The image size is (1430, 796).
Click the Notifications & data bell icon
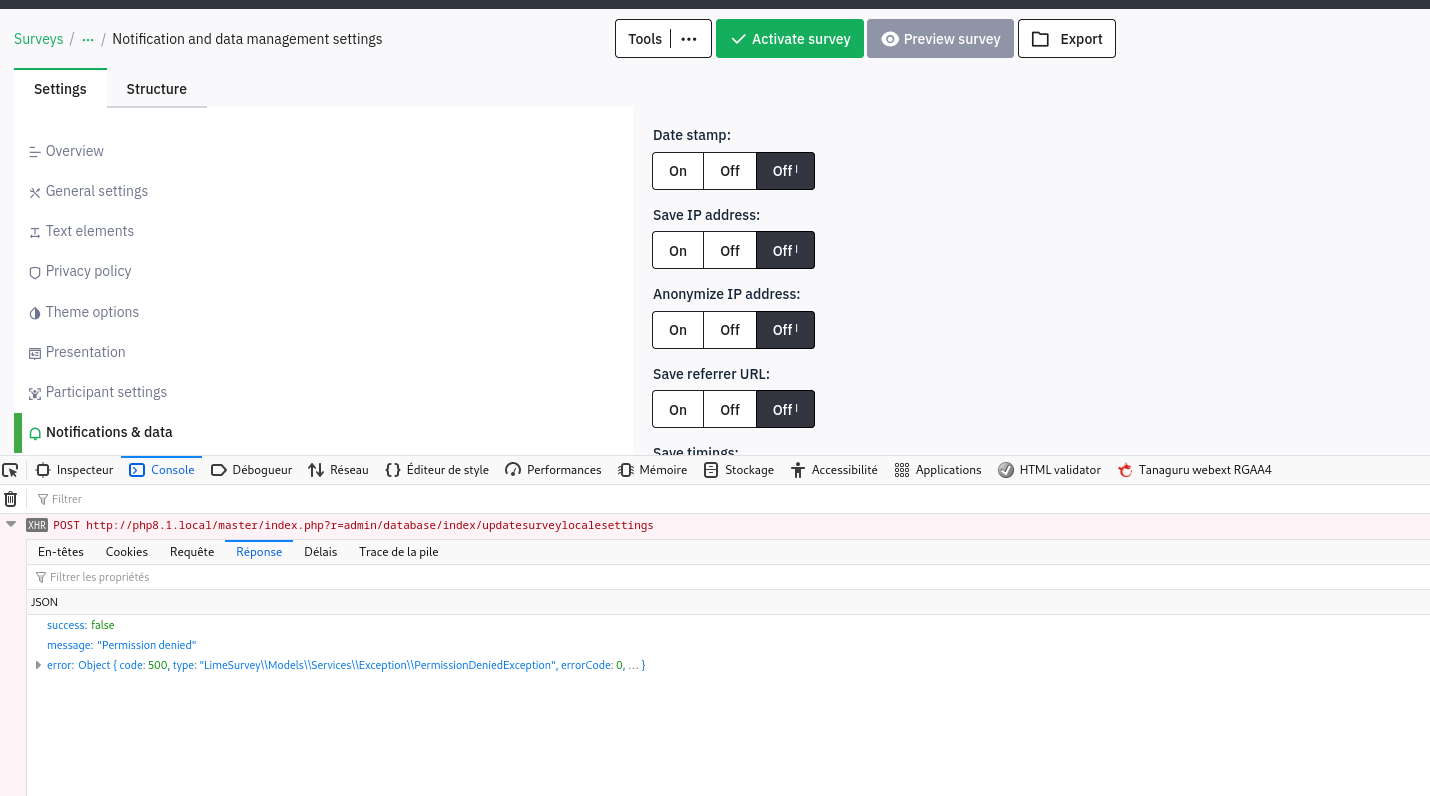click(x=35, y=433)
